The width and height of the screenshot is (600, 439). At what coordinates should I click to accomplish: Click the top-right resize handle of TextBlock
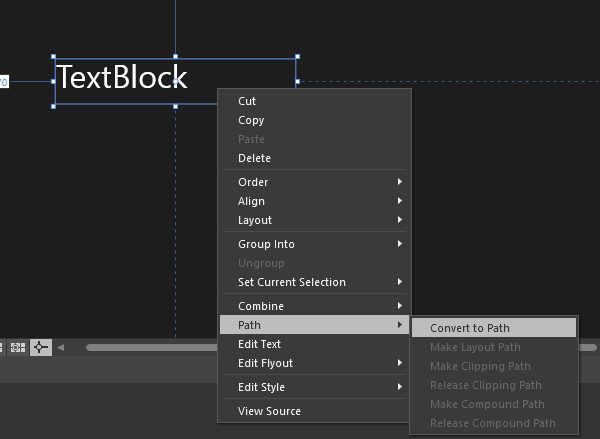(x=298, y=57)
